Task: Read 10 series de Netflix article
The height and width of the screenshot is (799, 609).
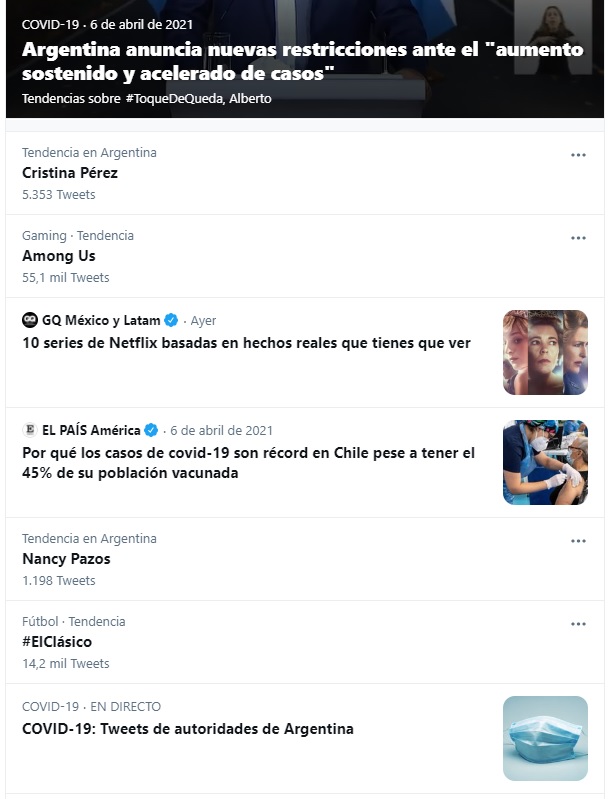Action: tap(246, 343)
